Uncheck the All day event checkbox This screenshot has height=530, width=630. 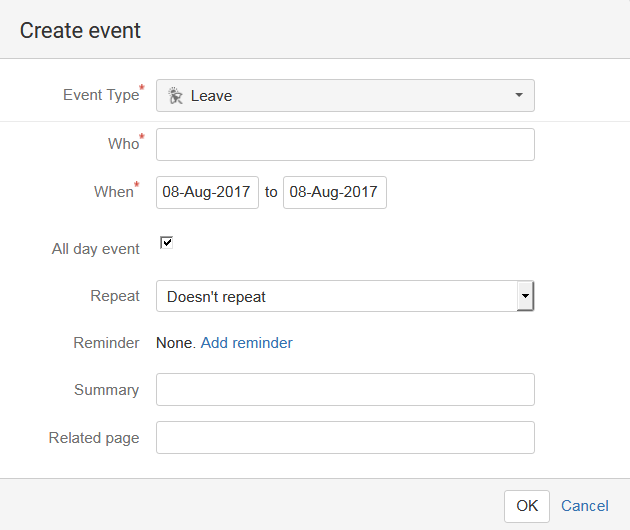[x=166, y=243]
